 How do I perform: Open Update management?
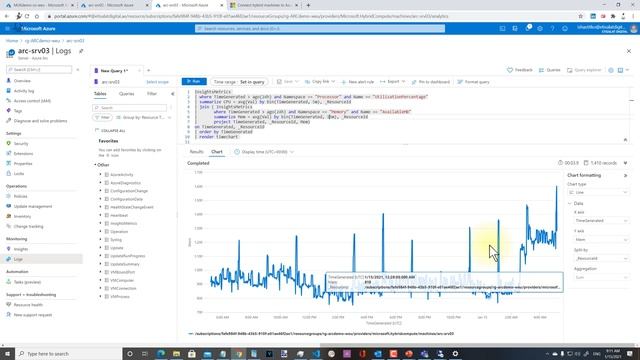point(33,207)
